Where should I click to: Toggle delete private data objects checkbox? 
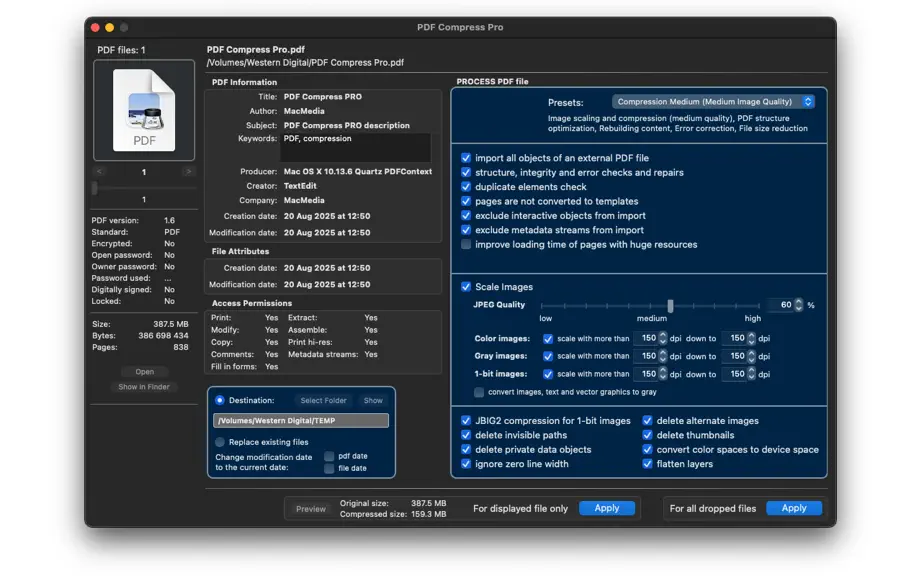pyautogui.click(x=466, y=450)
